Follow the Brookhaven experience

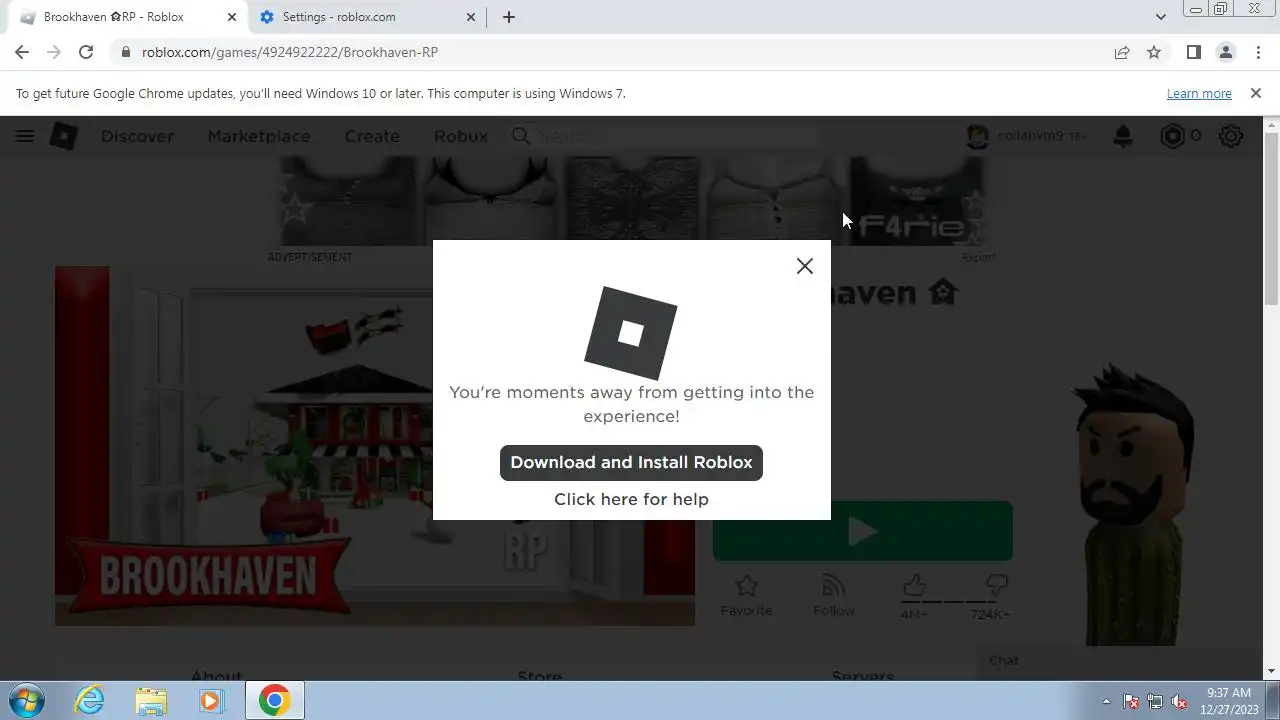pyautogui.click(x=833, y=595)
